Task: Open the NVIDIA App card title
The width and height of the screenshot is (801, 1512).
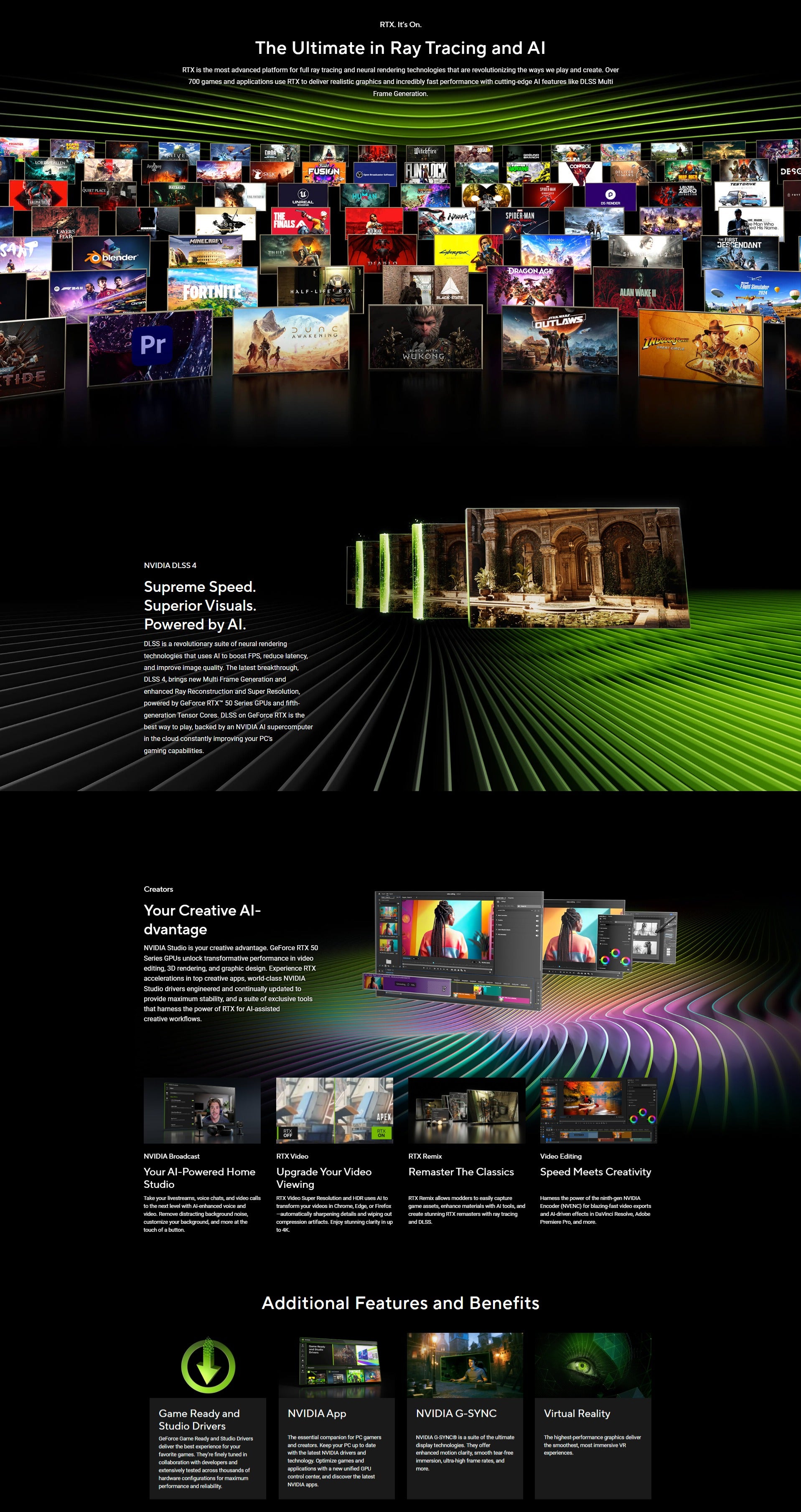Action: (x=317, y=1413)
